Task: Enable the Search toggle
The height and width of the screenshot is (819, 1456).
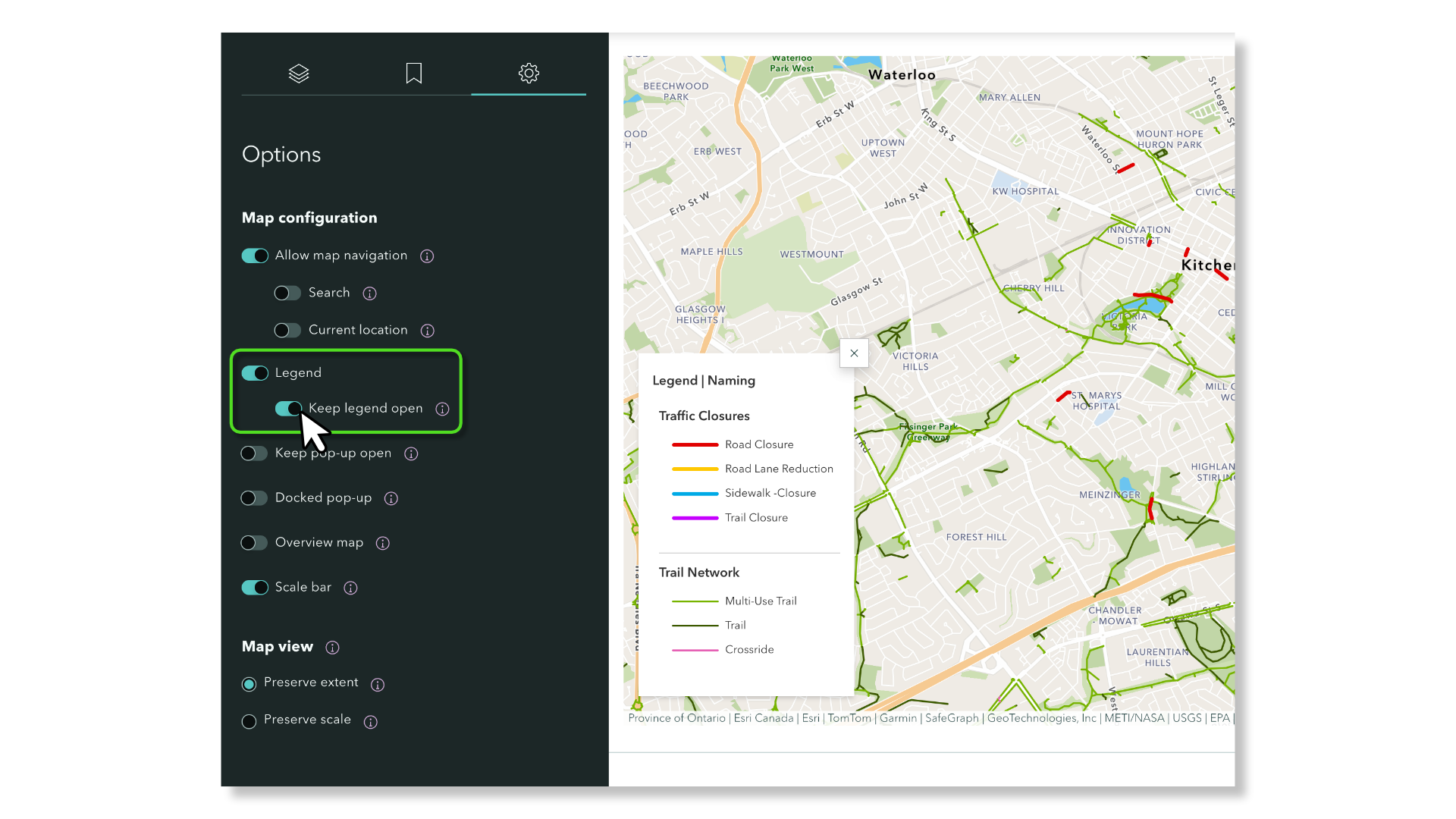Action: [287, 293]
